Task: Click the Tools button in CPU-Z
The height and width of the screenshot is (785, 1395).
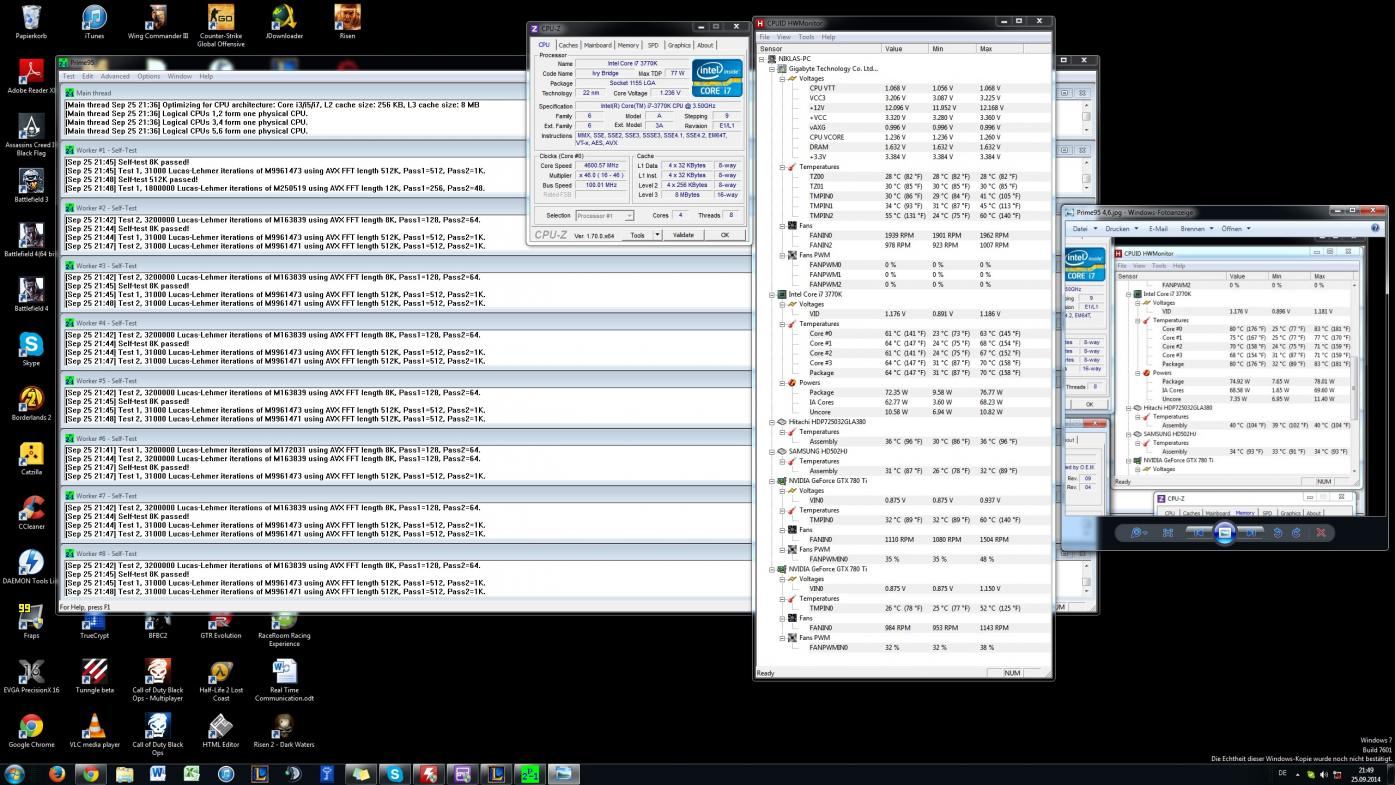Action: tap(637, 235)
